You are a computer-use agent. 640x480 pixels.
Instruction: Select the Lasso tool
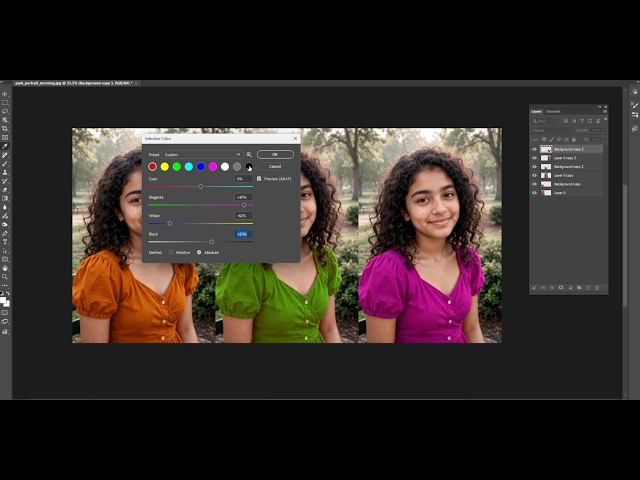click(x=5, y=111)
